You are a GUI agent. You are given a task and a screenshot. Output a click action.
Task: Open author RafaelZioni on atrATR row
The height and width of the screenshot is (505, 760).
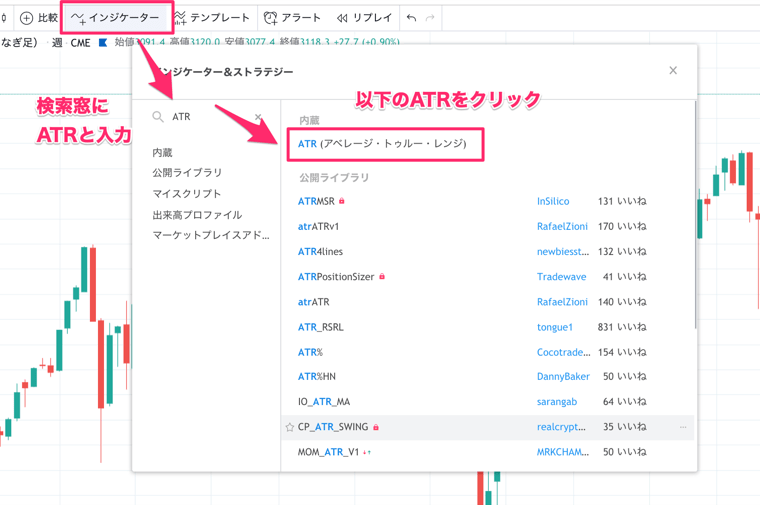point(562,302)
